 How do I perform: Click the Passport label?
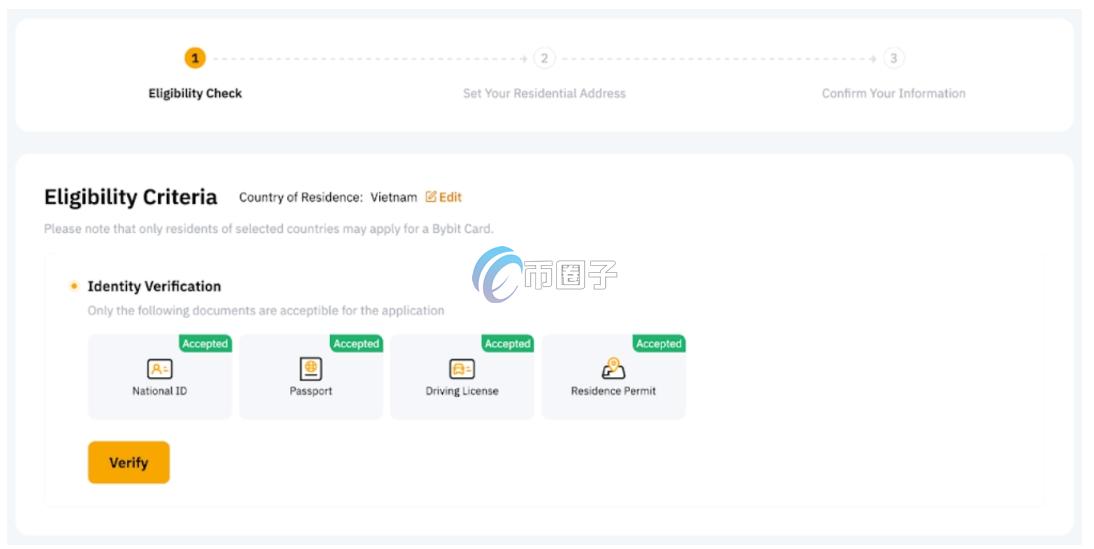[310, 391]
